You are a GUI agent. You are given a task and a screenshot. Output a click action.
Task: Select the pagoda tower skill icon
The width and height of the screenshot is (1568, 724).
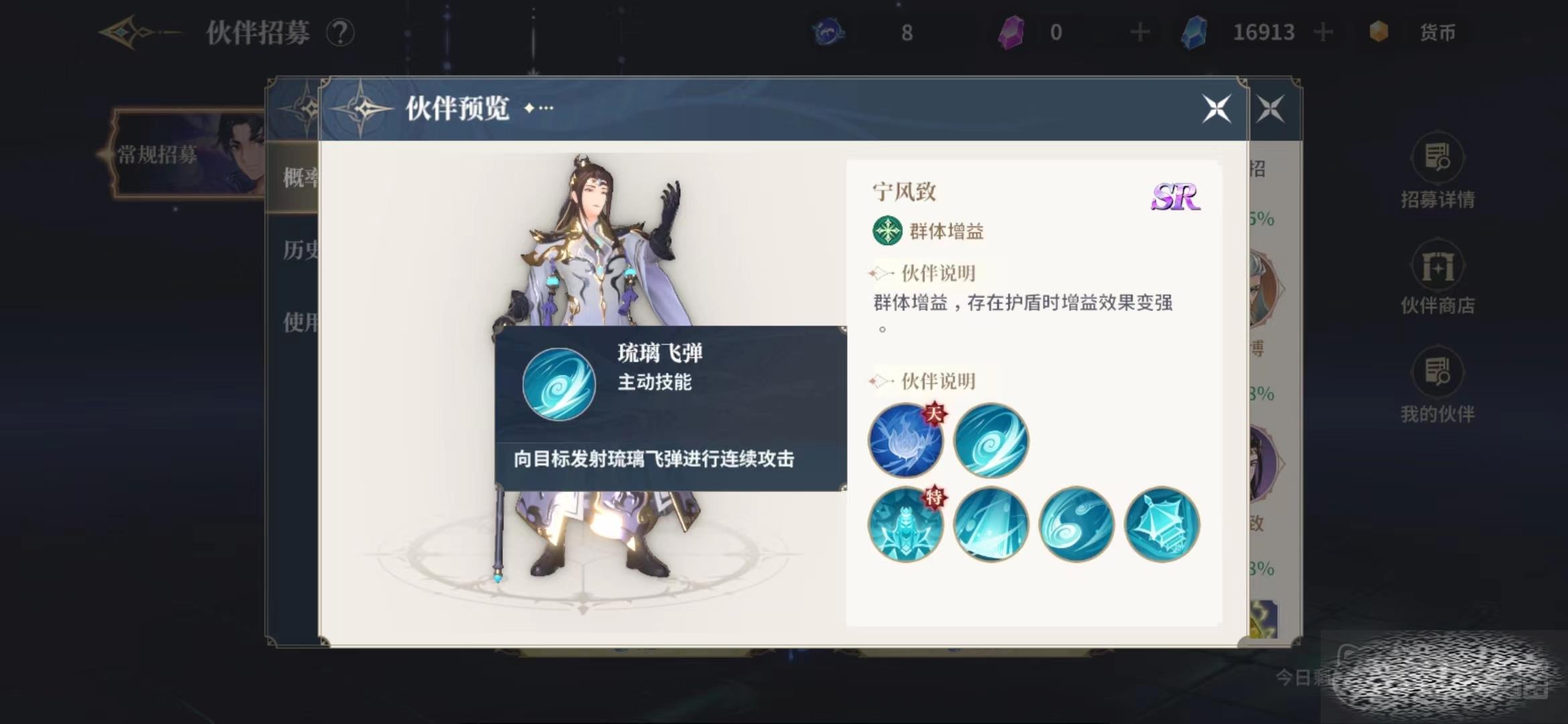click(1161, 524)
